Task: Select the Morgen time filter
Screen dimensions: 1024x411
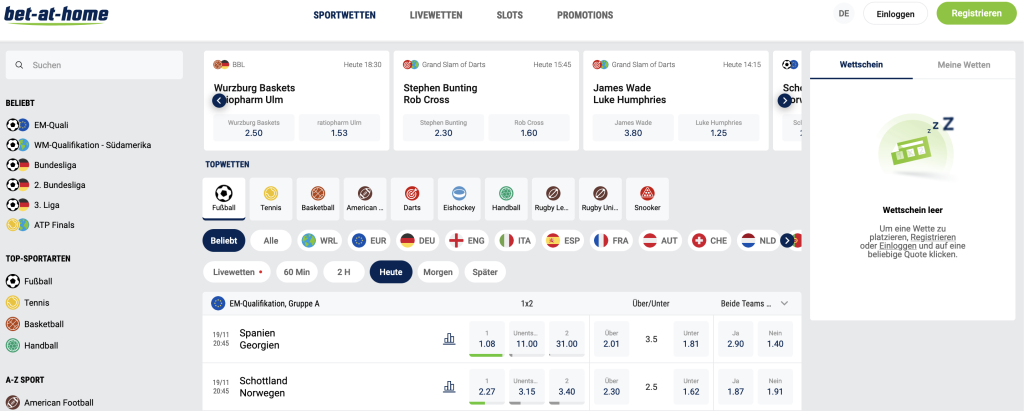Action: pos(438,272)
